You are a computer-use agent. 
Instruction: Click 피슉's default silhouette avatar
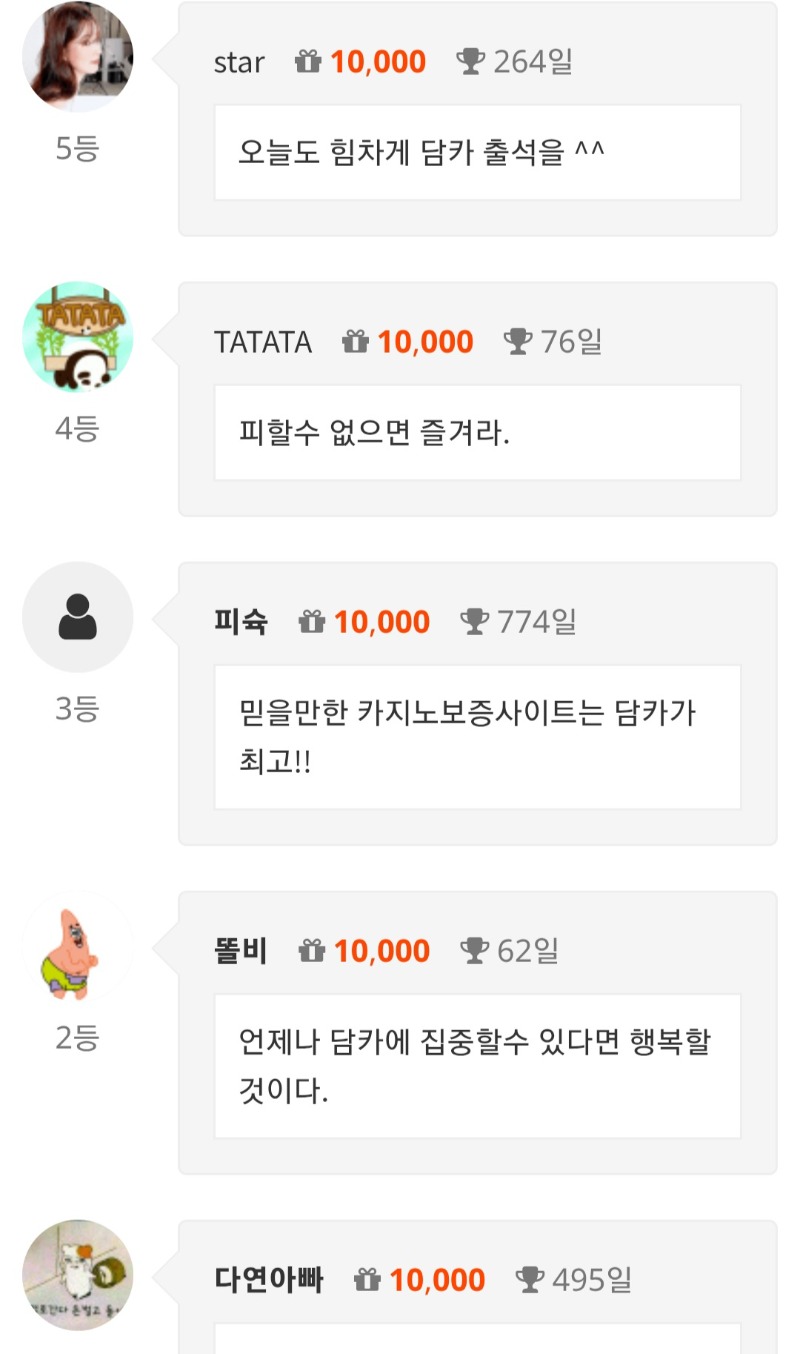pyautogui.click(x=78, y=617)
